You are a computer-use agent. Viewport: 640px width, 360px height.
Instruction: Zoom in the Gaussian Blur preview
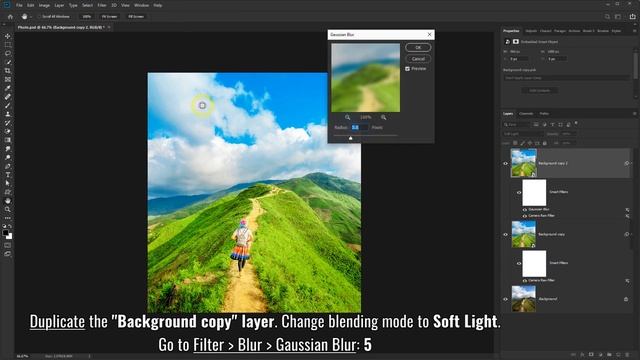tap(383, 117)
